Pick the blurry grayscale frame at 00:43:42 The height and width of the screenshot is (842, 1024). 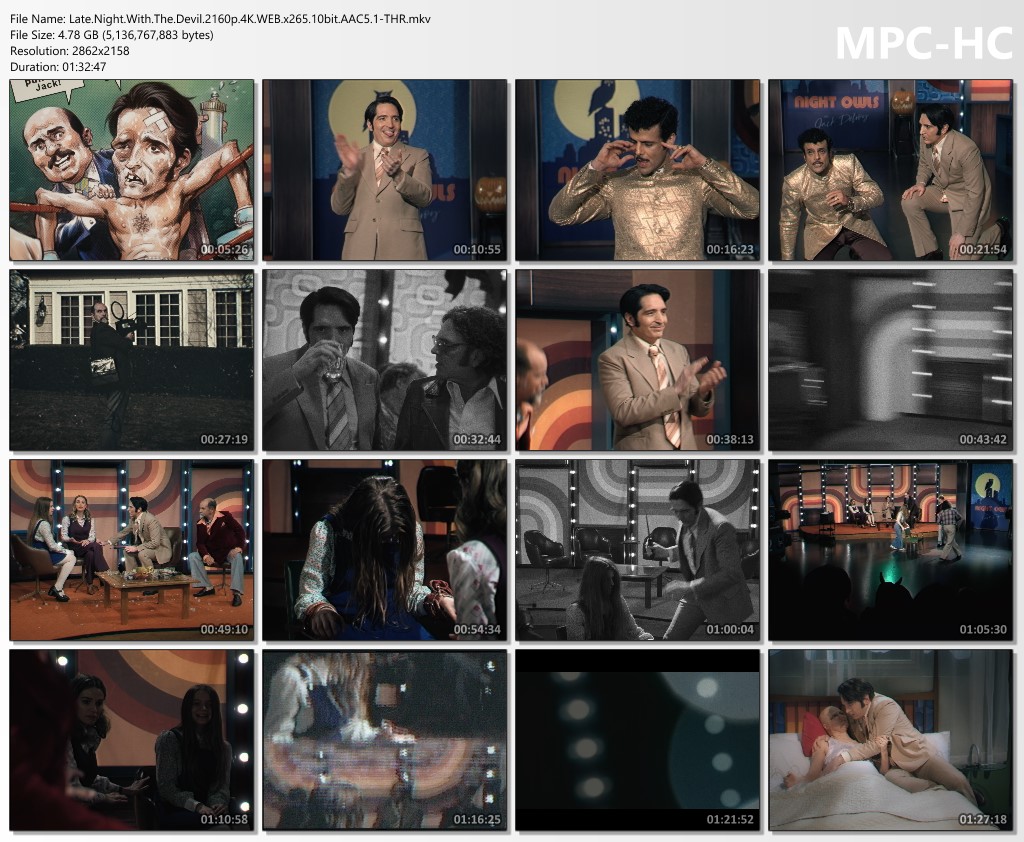pyautogui.click(x=891, y=361)
